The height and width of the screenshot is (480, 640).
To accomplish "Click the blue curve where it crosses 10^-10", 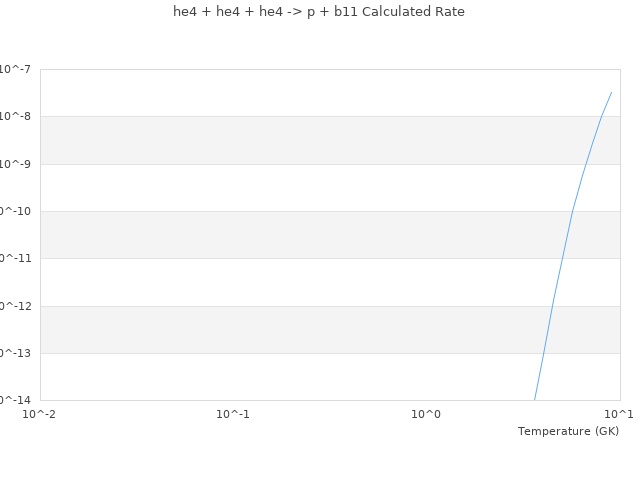I will (x=573, y=211).
